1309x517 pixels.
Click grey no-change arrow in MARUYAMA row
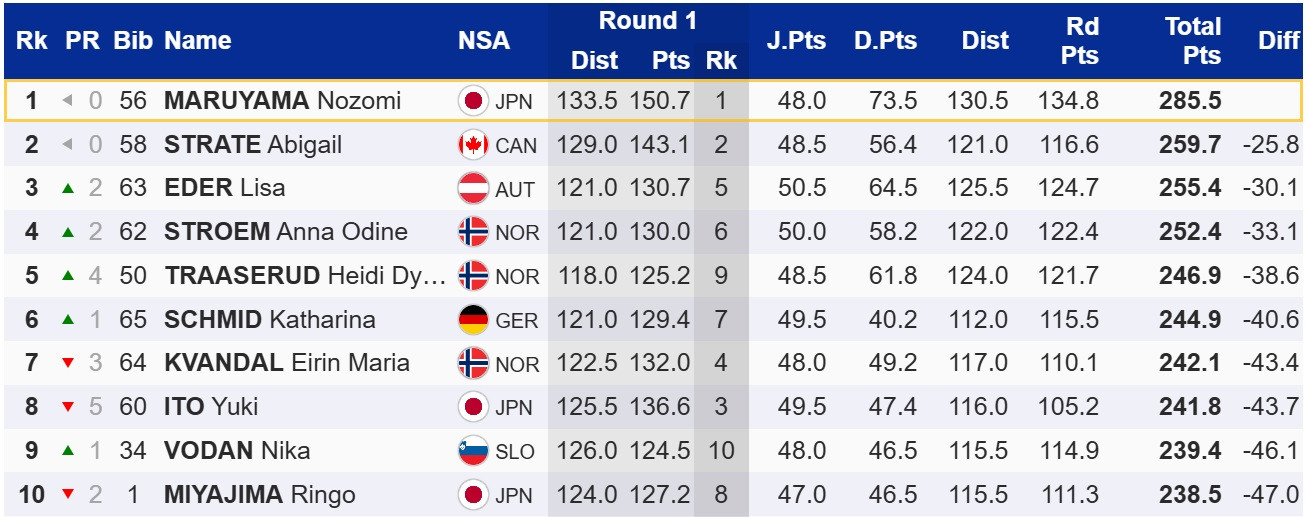68,101
